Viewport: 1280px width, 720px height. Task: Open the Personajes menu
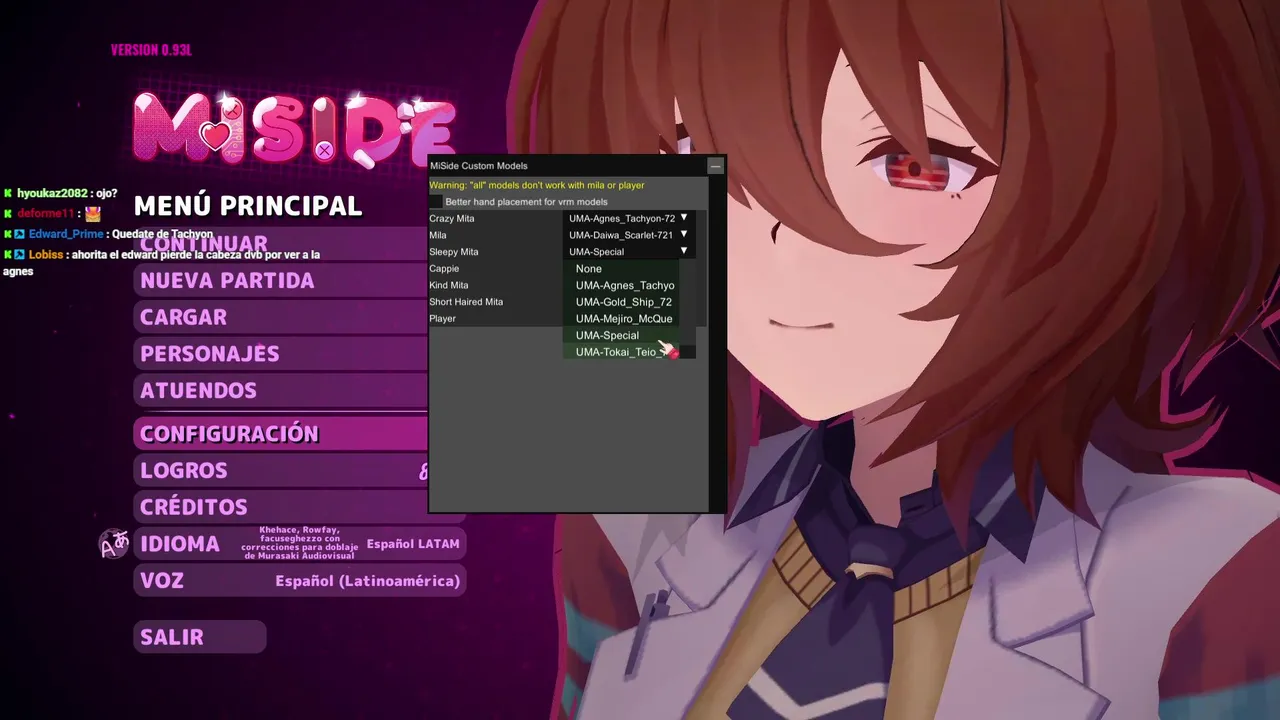click(280, 354)
